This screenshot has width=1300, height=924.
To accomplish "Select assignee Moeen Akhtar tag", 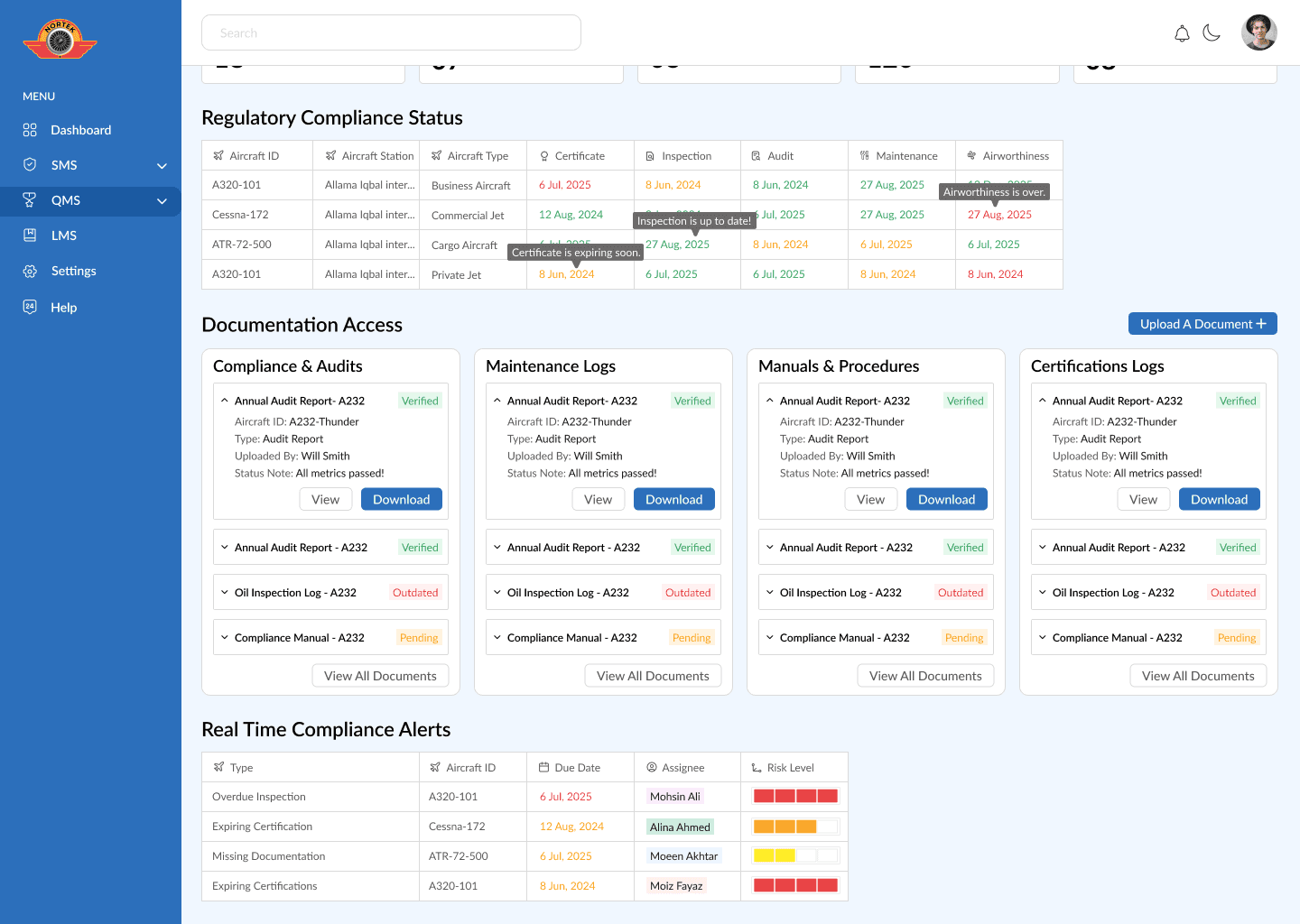I will coord(684,856).
